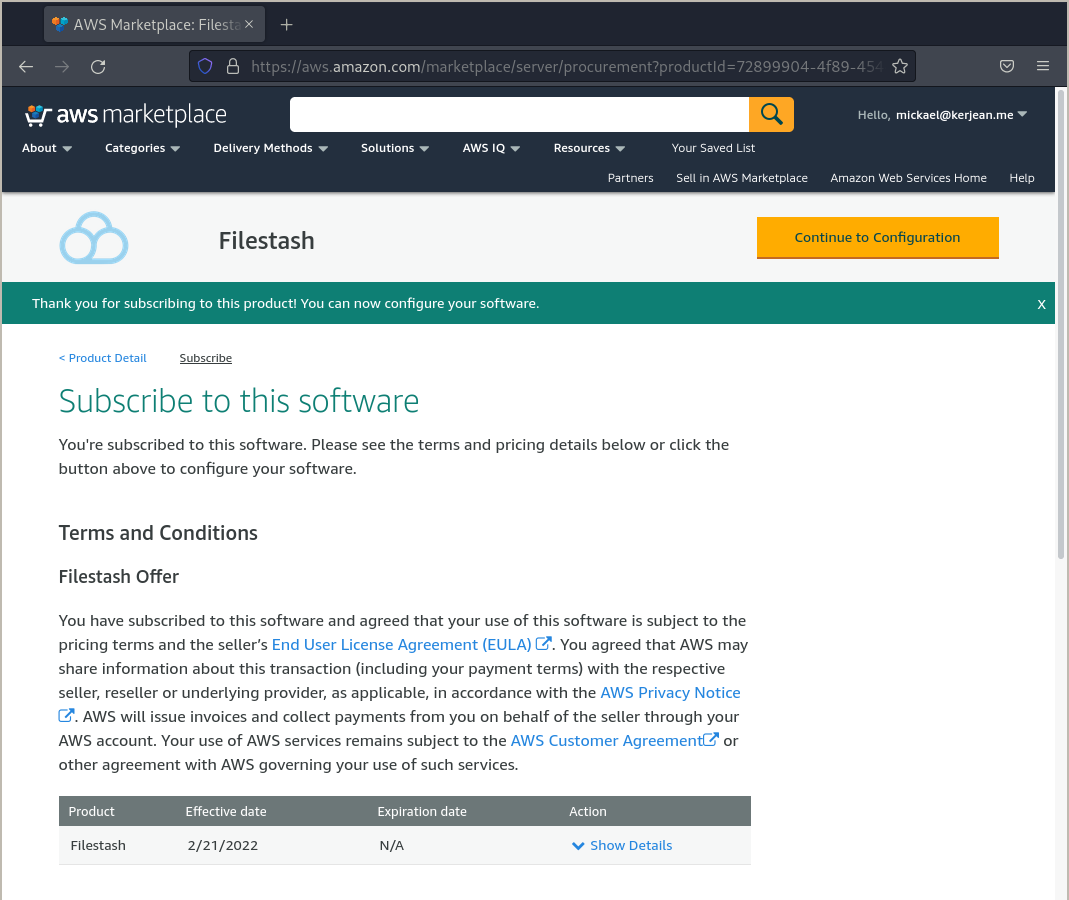Image resolution: width=1069 pixels, height=900 pixels.
Task: Go to Your Saved List
Action: 713,148
